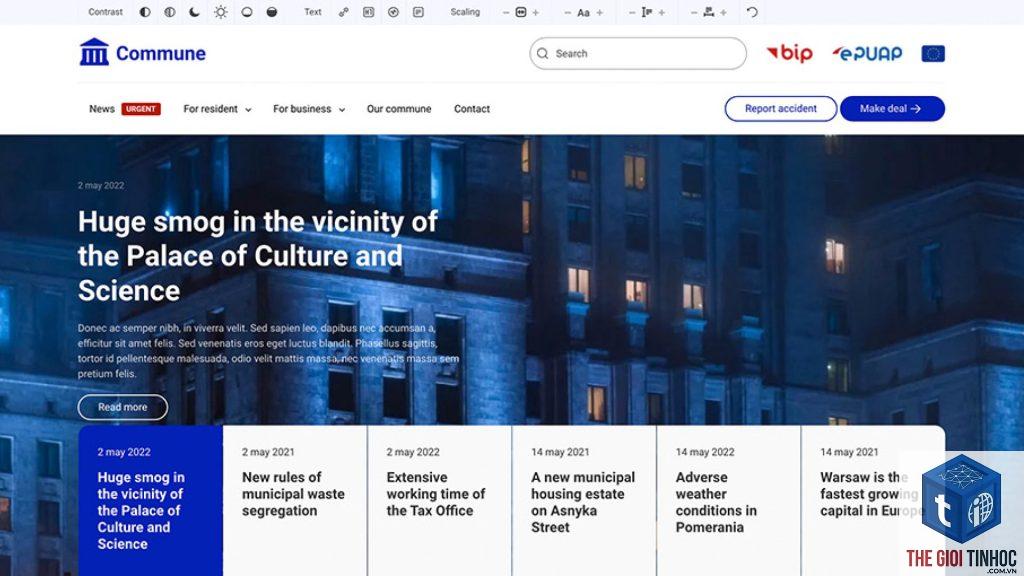
Task: Click the hero paragraph starting Donec ac semper
Action: pos(268,351)
